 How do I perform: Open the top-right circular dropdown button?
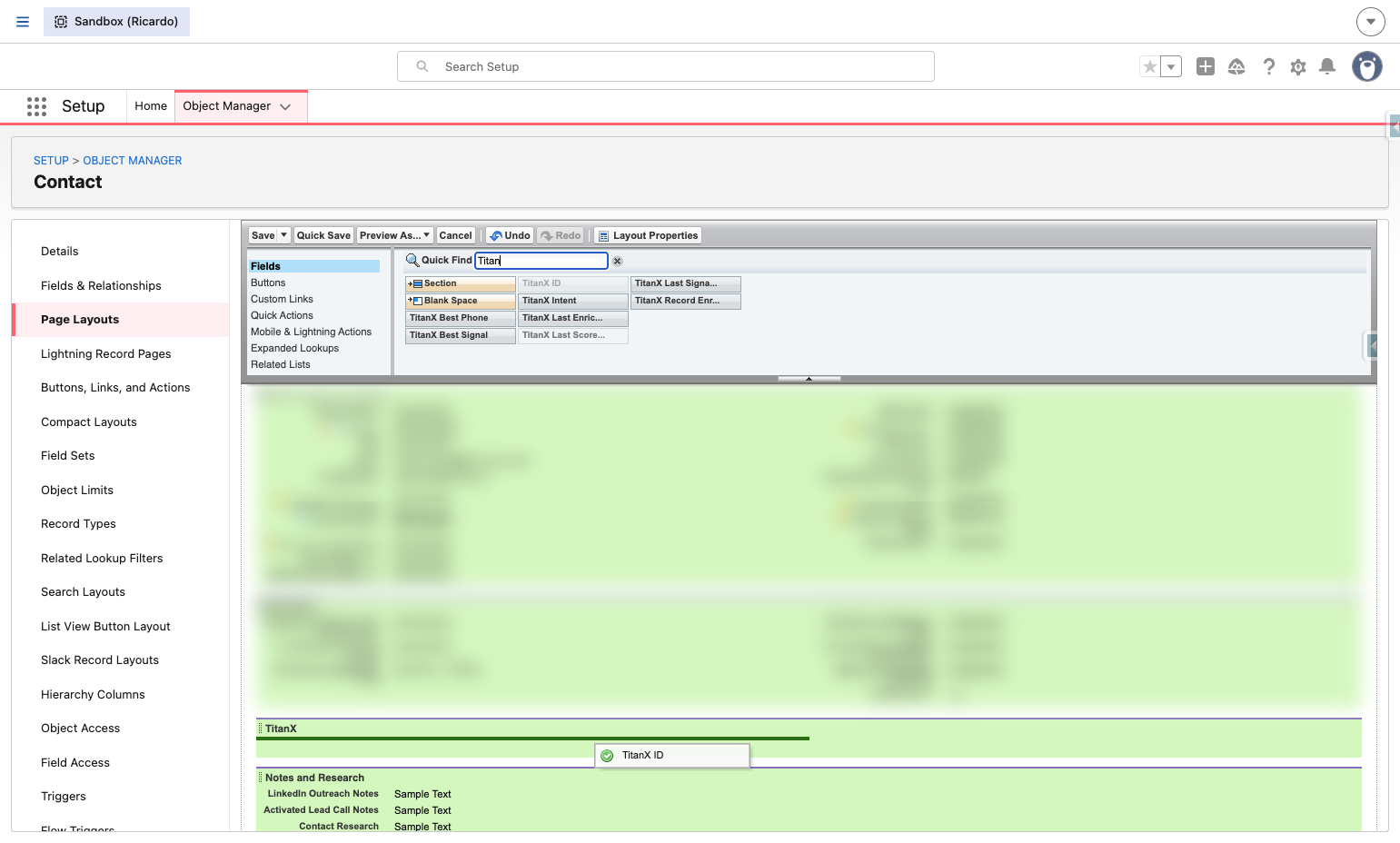[x=1371, y=22]
